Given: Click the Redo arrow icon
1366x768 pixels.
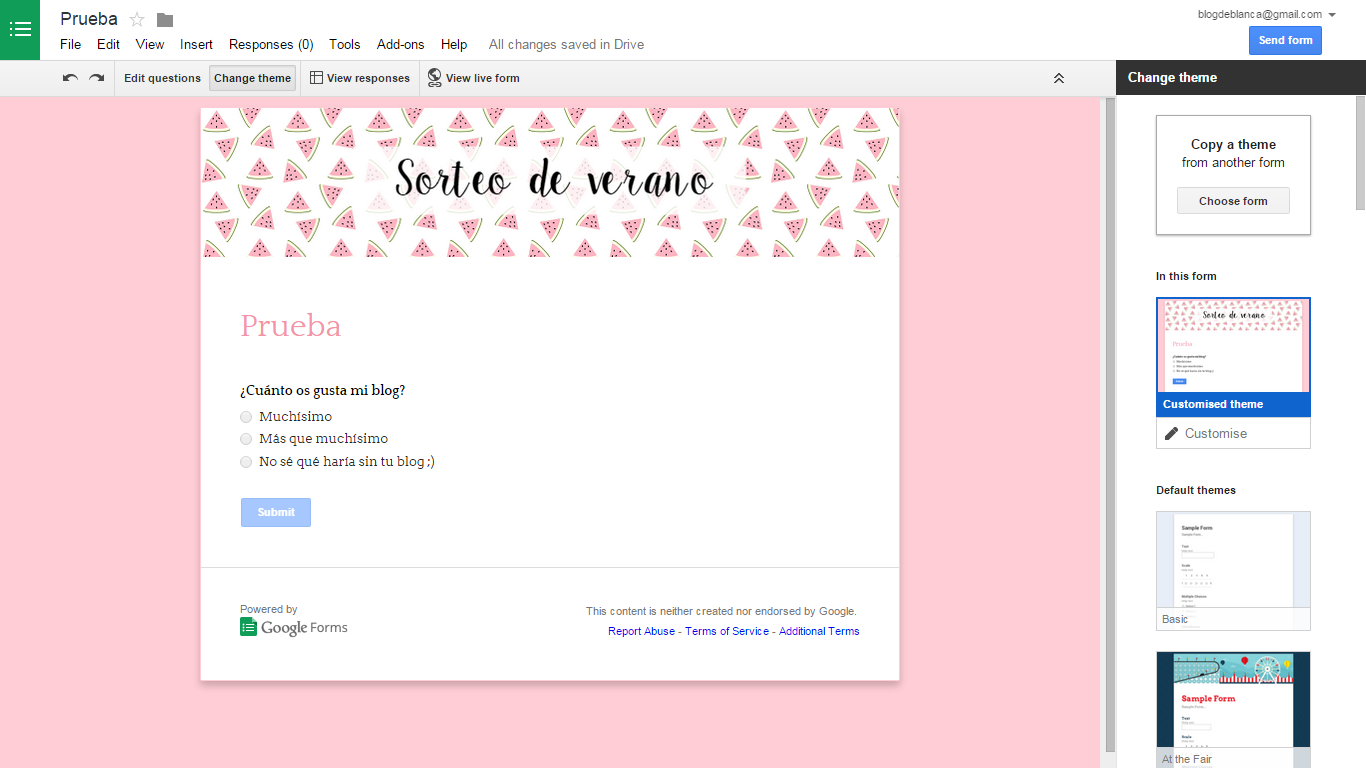Looking at the screenshot, I should click(x=96, y=77).
